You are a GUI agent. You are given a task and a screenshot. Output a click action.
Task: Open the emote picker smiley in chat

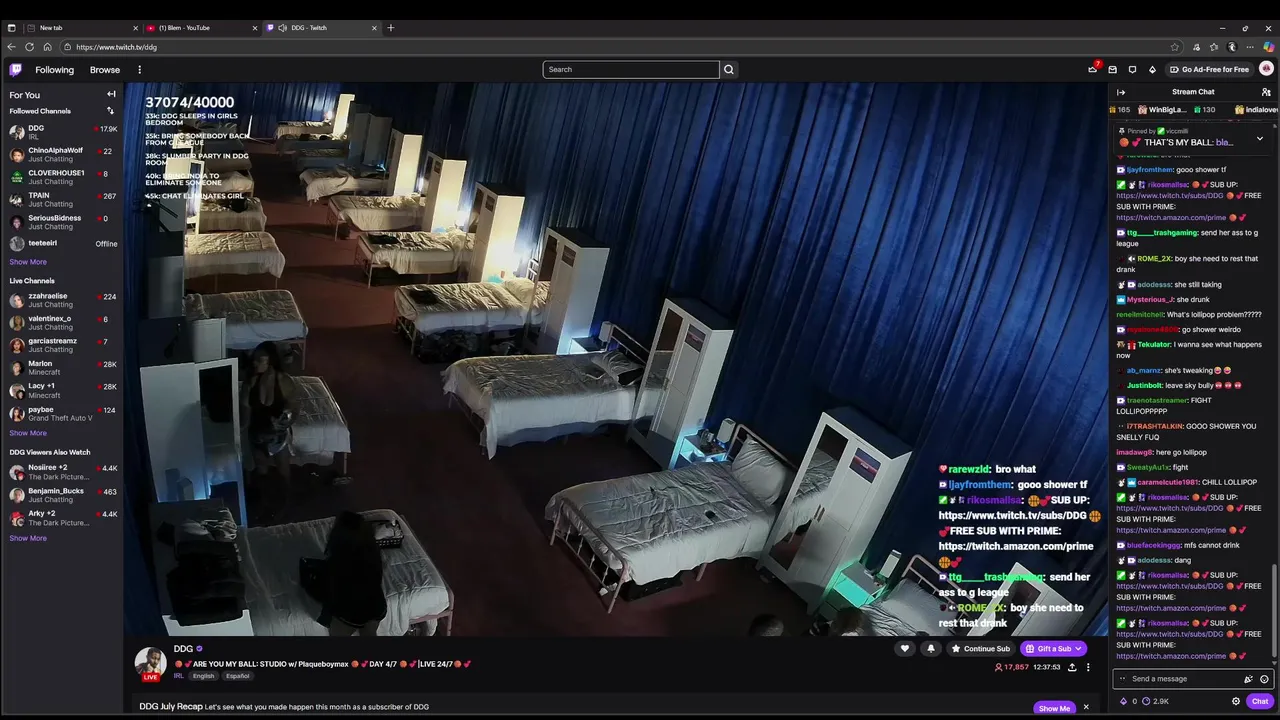[1264, 679]
